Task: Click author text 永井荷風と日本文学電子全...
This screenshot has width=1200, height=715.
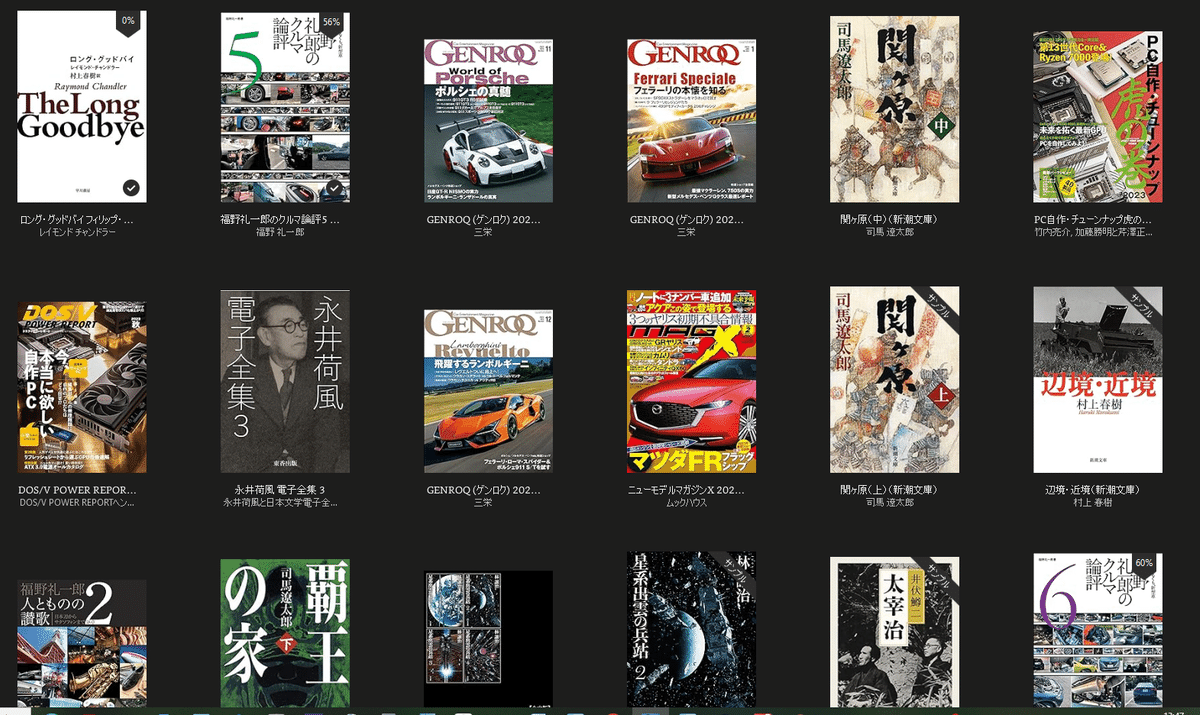Action: pyautogui.click(x=280, y=503)
